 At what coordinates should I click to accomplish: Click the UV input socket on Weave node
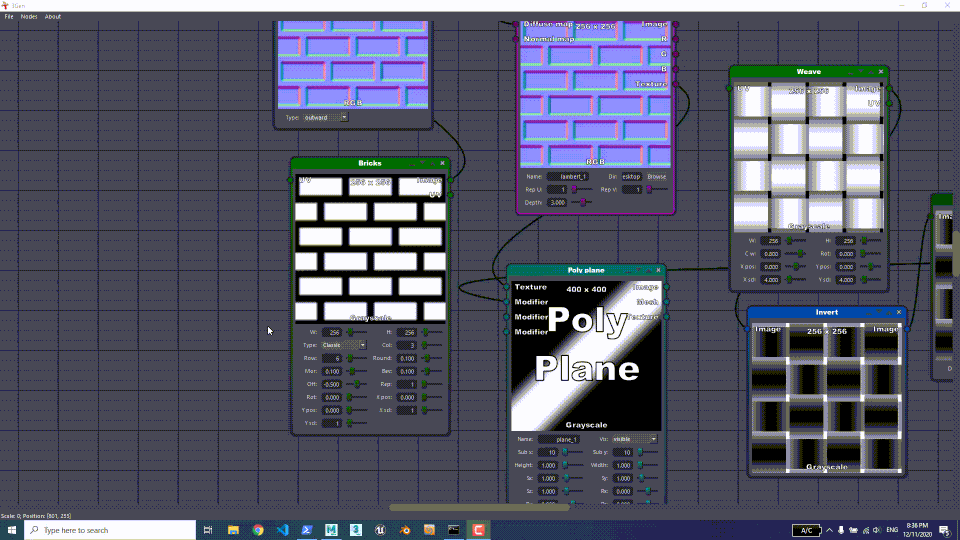click(729, 88)
